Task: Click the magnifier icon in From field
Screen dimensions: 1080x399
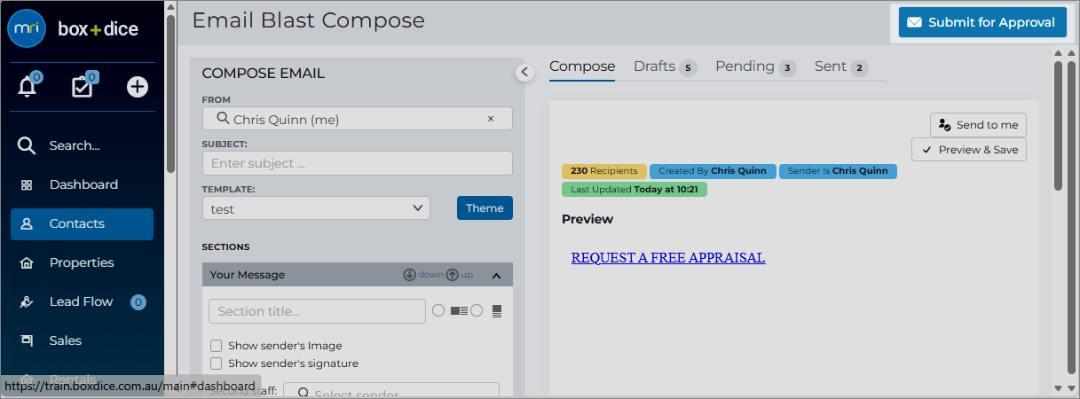Action: [x=222, y=119]
